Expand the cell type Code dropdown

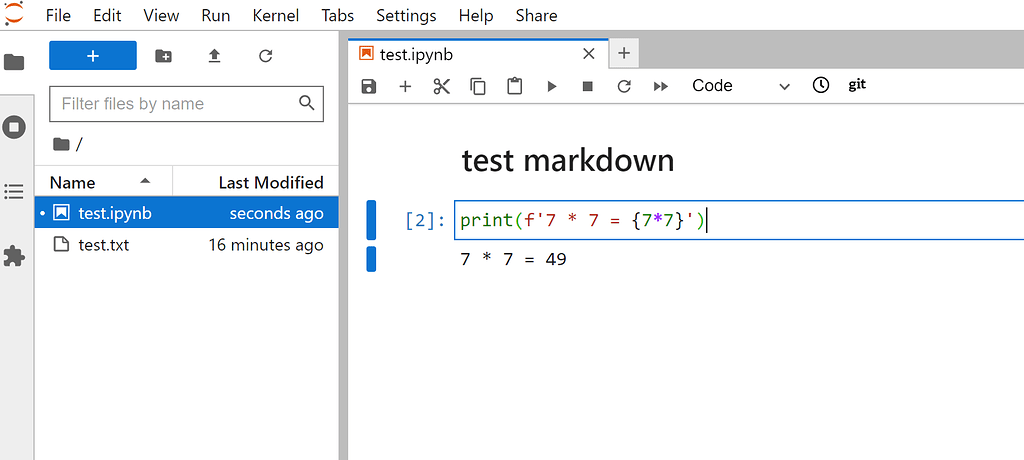pyautogui.click(x=740, y=86)
